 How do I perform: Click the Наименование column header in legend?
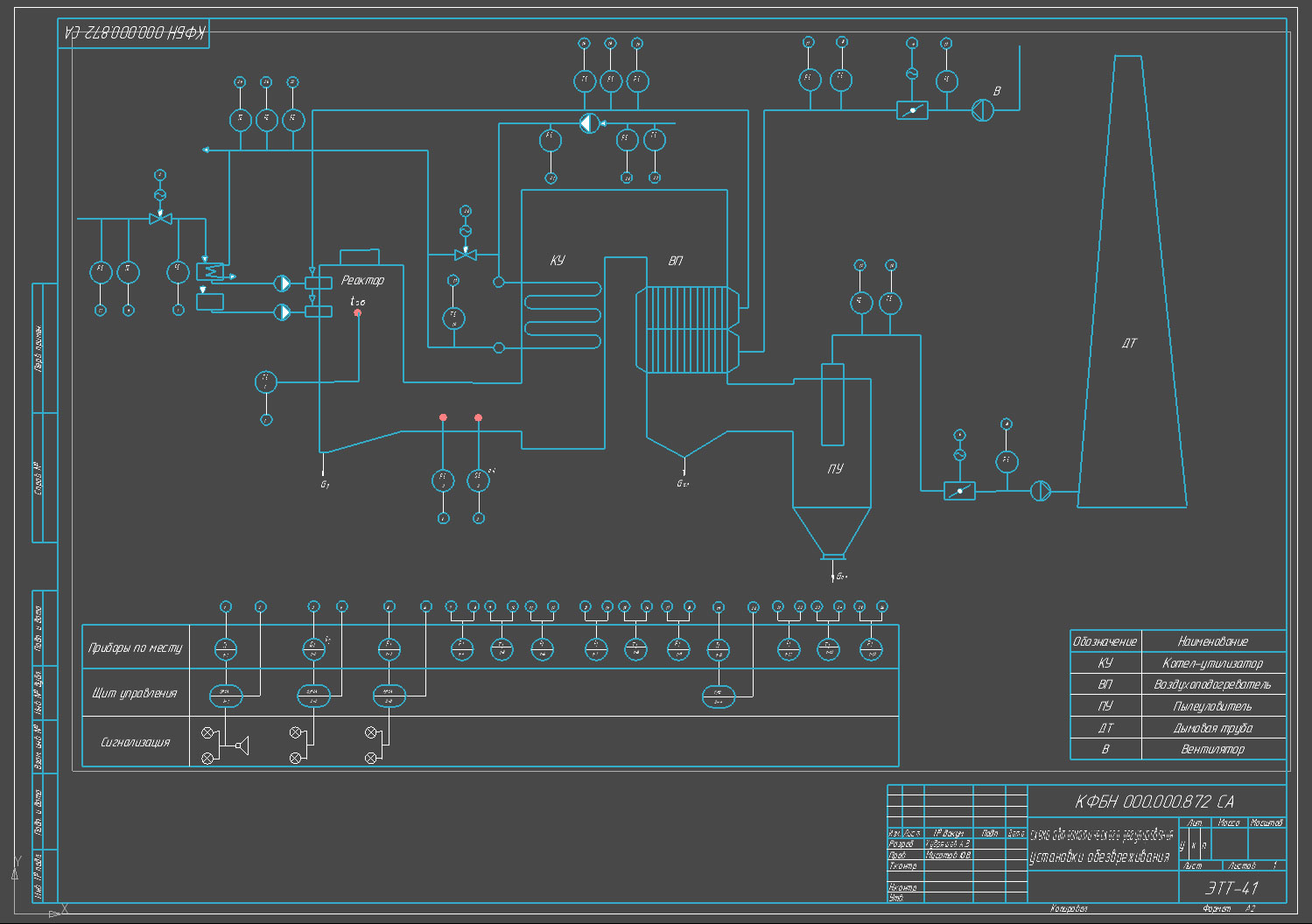(x=1213, y=641)
